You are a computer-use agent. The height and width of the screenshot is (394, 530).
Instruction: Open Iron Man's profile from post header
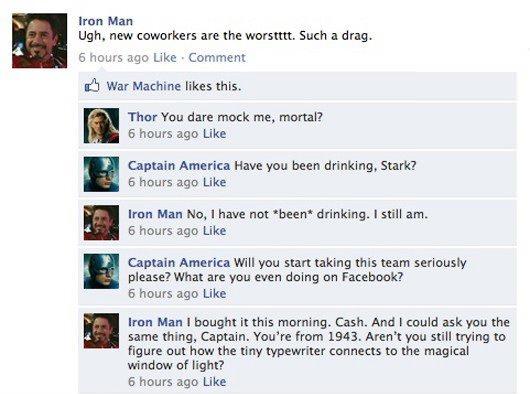coord(105,21)
